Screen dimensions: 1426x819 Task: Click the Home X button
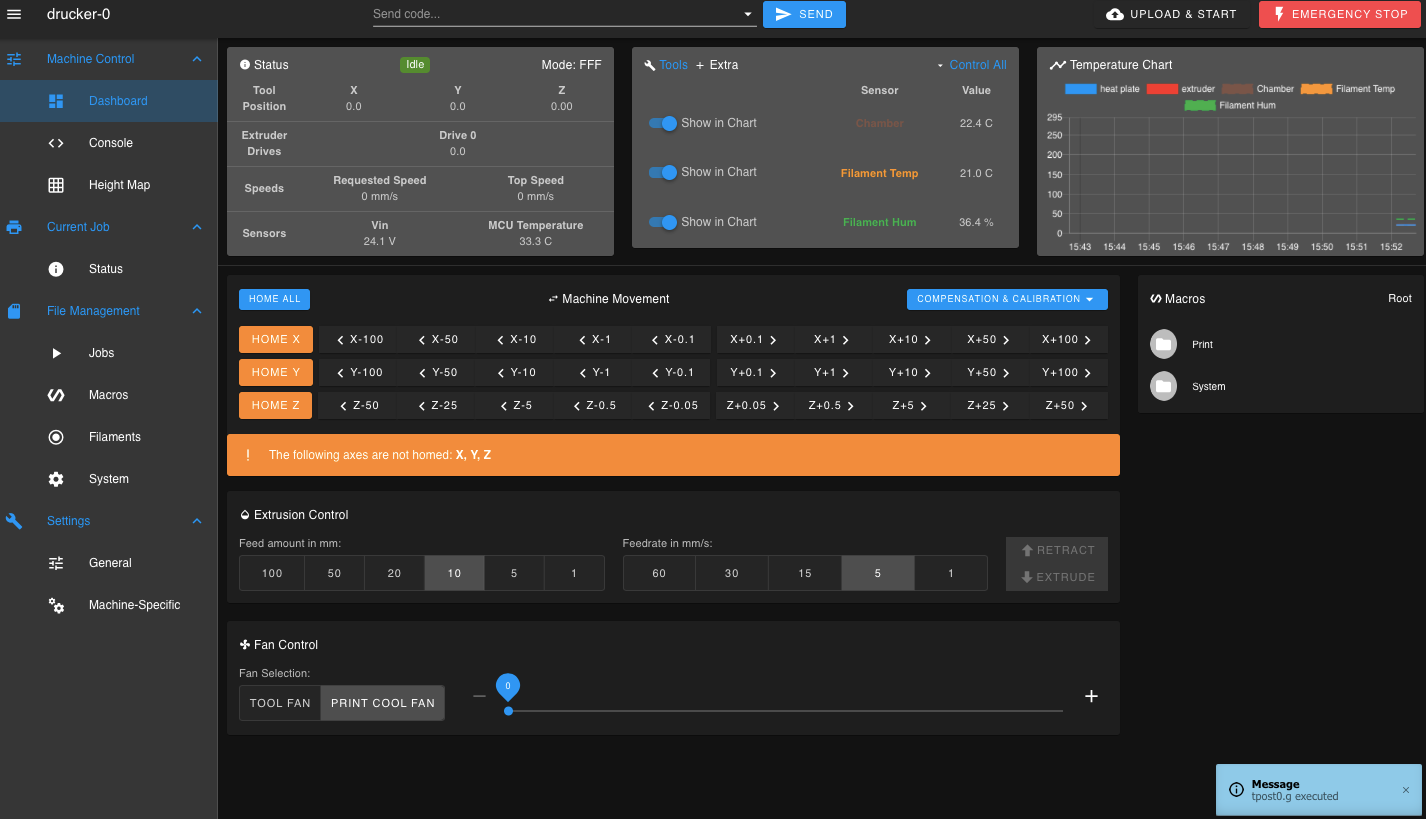pos(276,339)
